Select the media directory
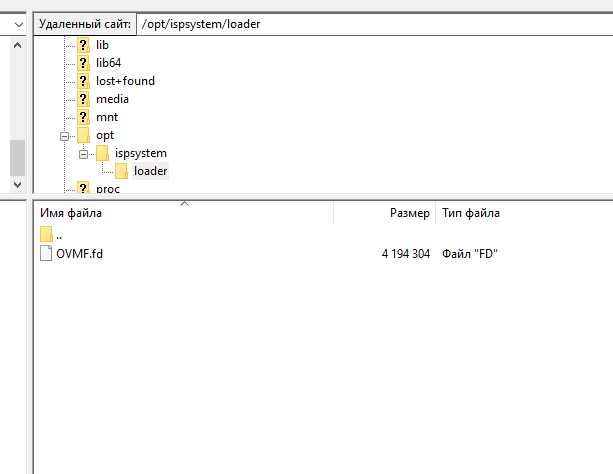The image size is (613, 474). point(112,99)
